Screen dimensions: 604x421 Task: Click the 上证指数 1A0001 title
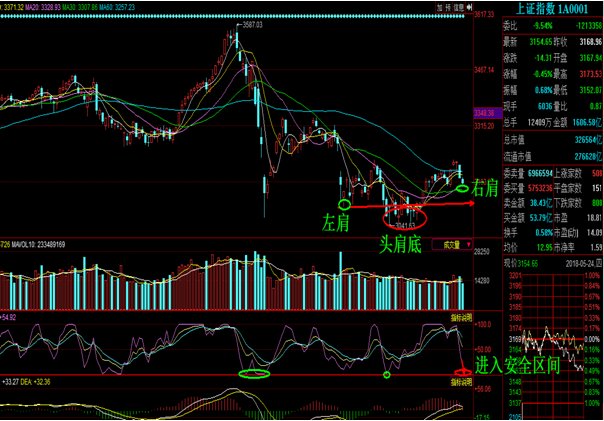(552, 9)
